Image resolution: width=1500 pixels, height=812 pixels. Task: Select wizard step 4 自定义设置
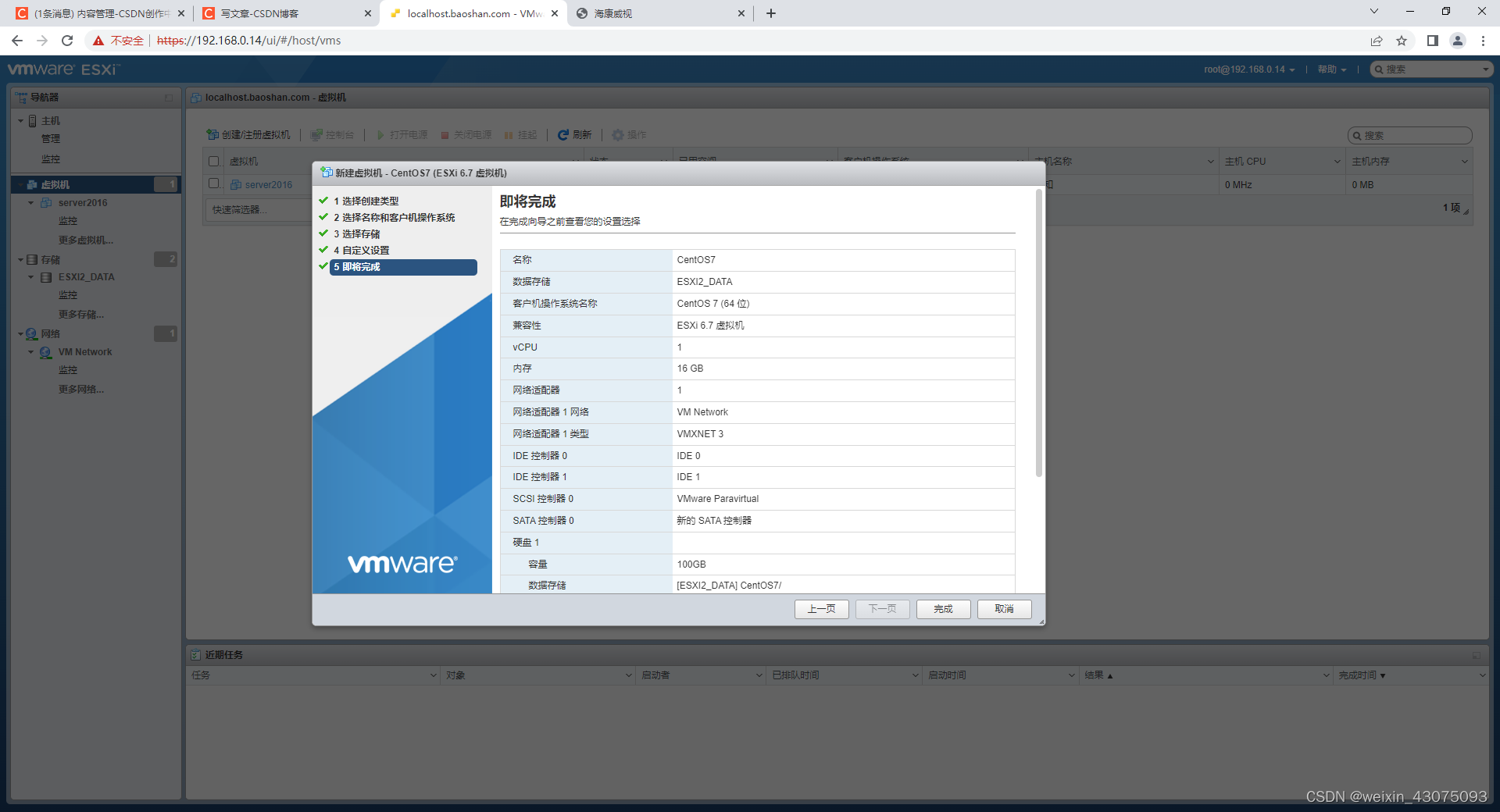(x=361, y=250)
